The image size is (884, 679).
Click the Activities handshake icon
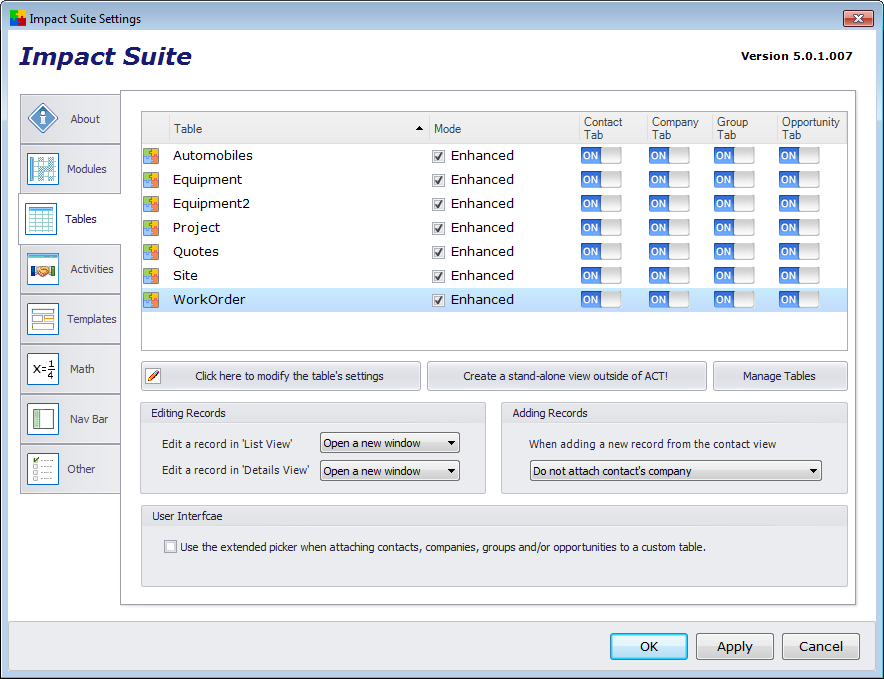pyautogui.click(x=43, y=269)
